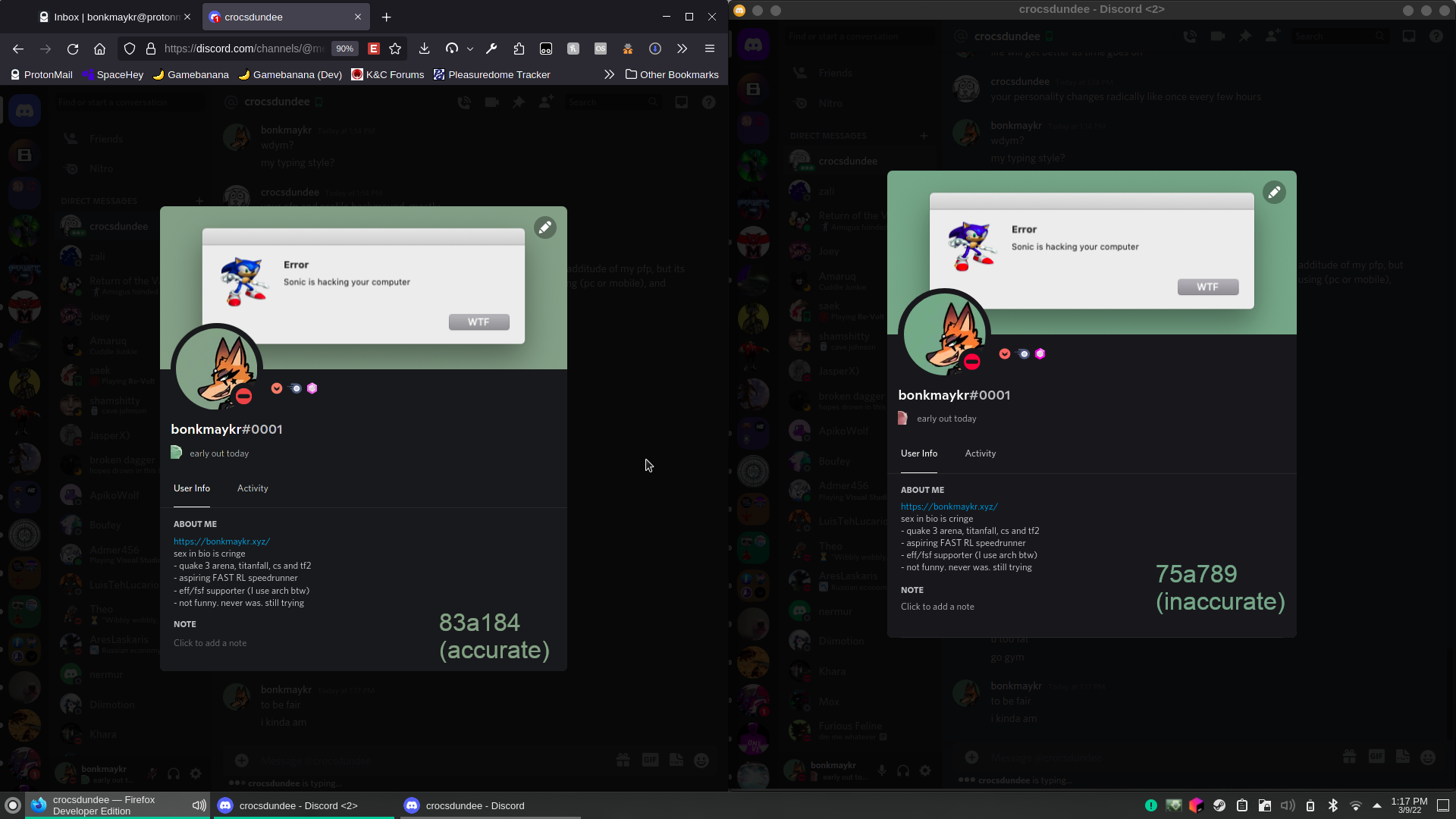Bookmark this page with the star icon
The height and width of the screenshot is (819, 1456).
(395, 49)
